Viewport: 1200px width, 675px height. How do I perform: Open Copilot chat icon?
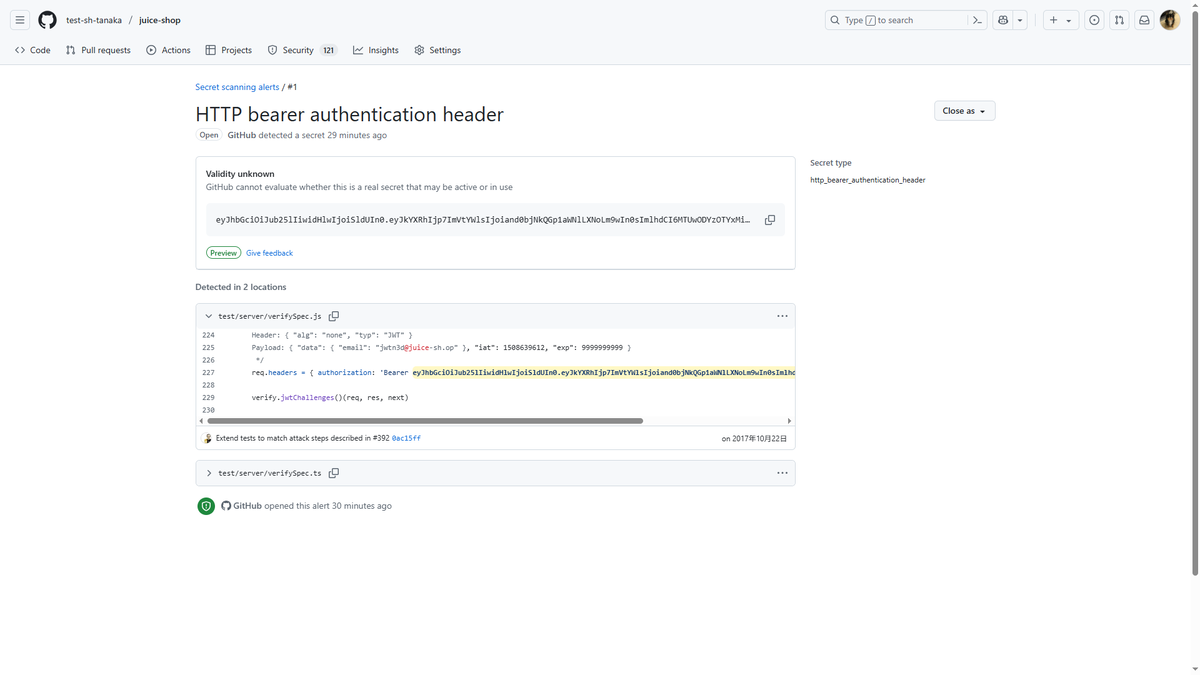(1003, 20)
